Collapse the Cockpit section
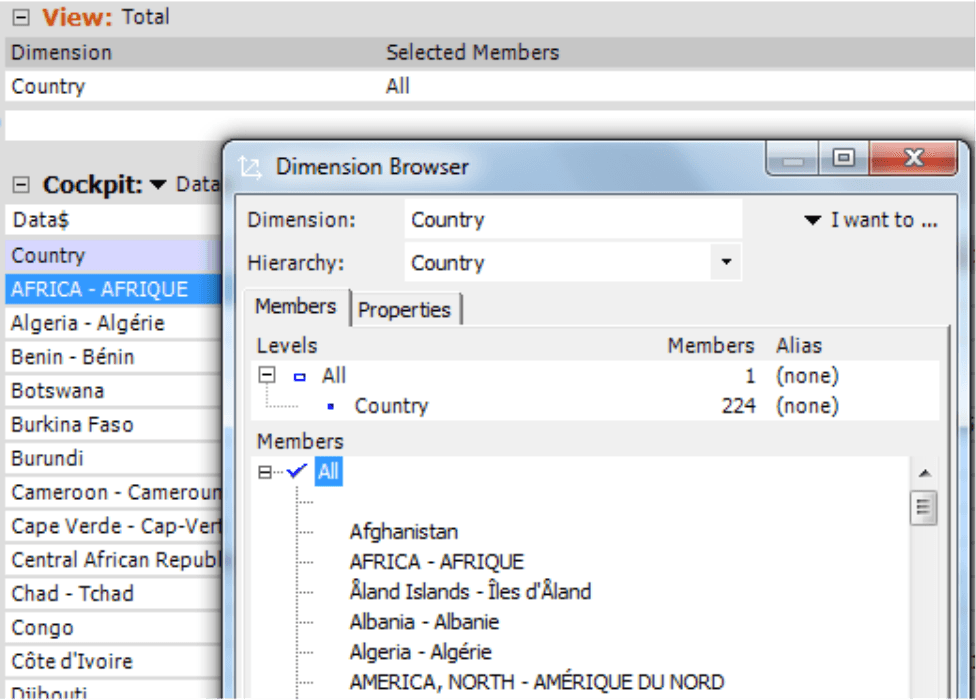This screenshot has height=700, width=976. tap(21, 185)
